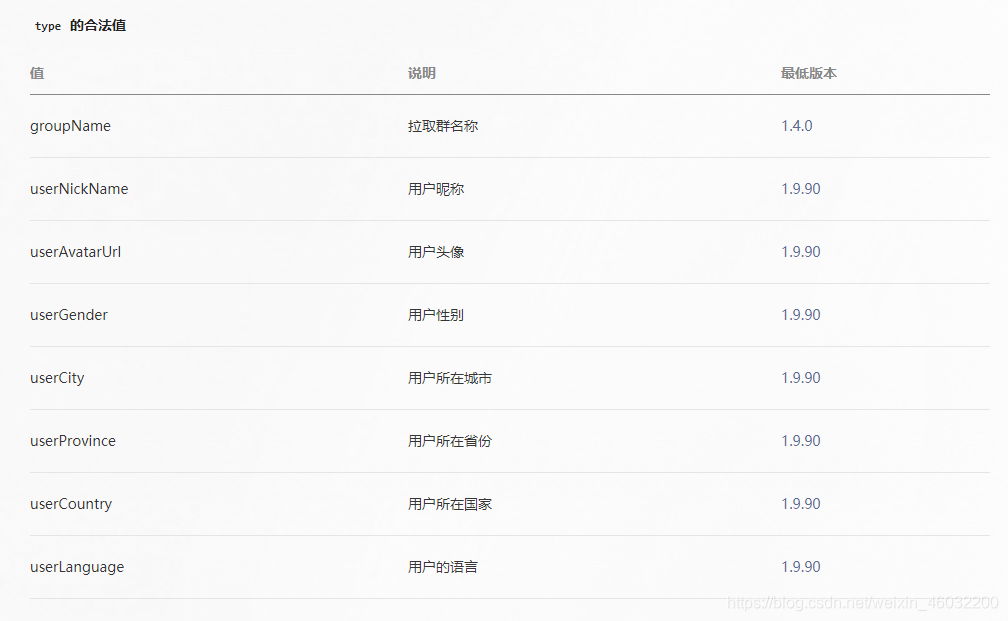Click the 用户头像 description text
The width and height of the screenshot is (1008, 621).
(x=436, y=252)
